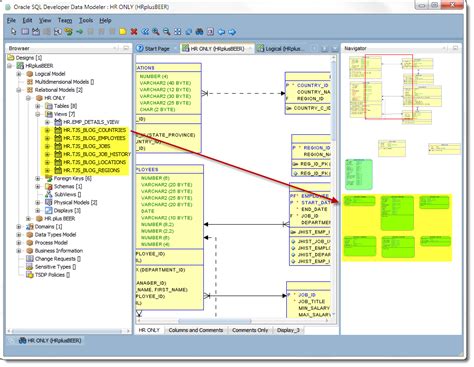
Task: Click the document icon beside binoculars
Action: [210, 32]
